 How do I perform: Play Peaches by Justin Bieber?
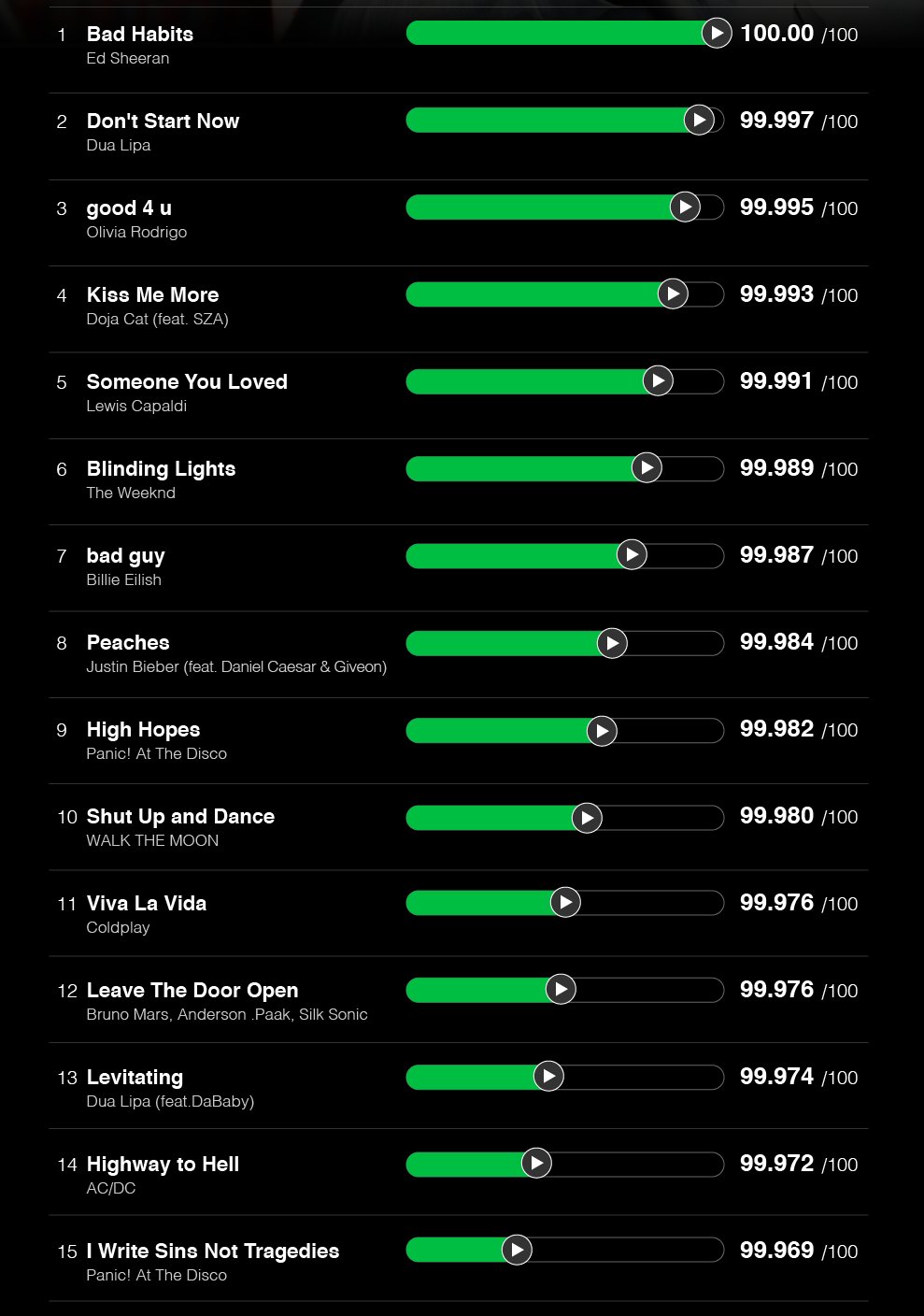pyautogui.click(x=612, y=643)
